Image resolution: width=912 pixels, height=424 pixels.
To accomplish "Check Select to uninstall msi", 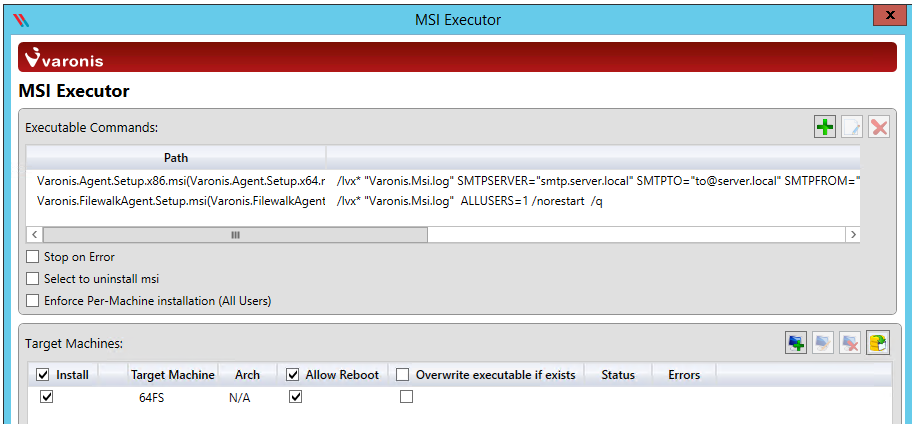I will [x=33, y=279].
